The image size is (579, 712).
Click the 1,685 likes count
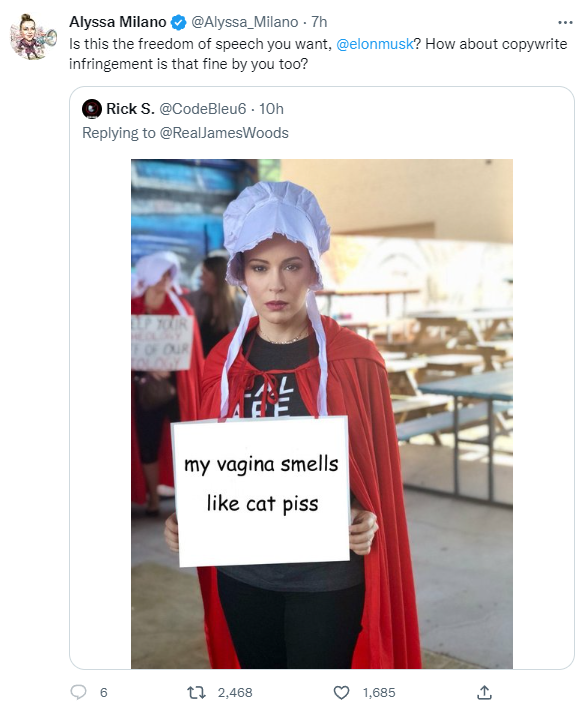point(379,692)
